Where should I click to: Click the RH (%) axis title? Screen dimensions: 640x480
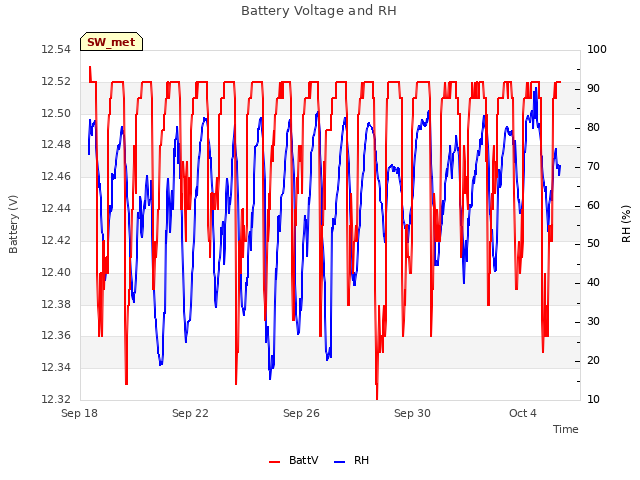pyautogui.click(x=626, y=224)
